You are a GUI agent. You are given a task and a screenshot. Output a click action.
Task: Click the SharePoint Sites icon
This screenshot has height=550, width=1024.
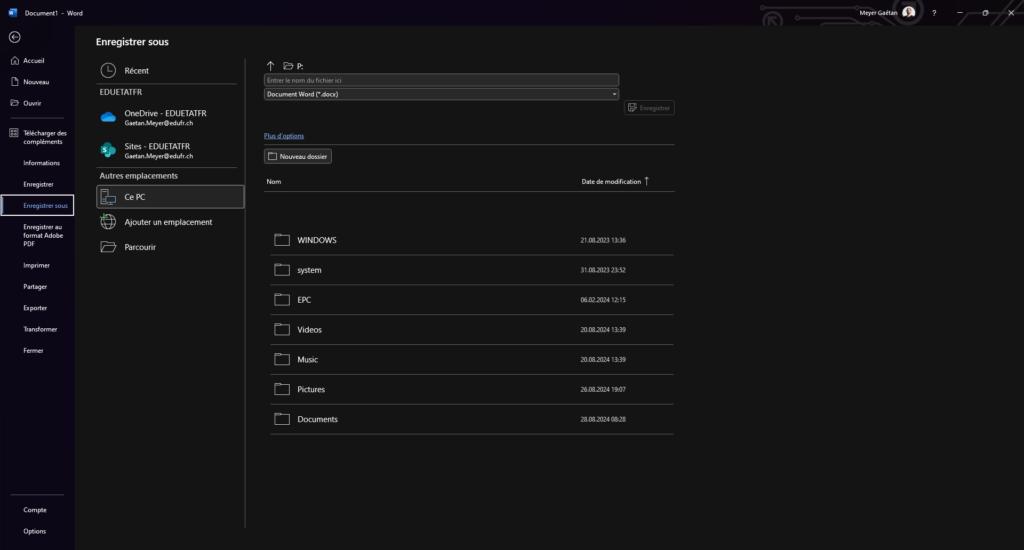coord(108,150)
